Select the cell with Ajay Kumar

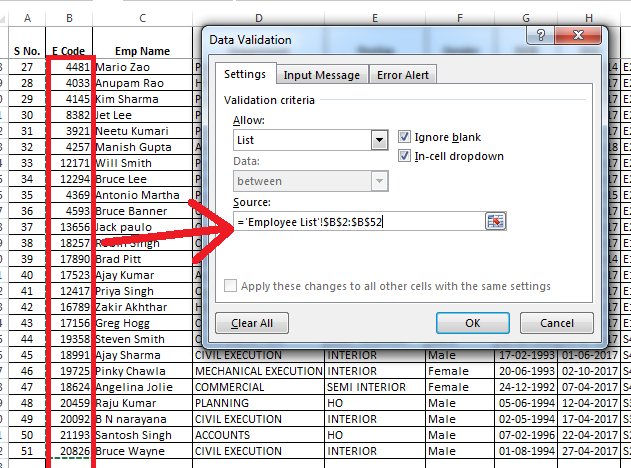(x=142, y=275)
